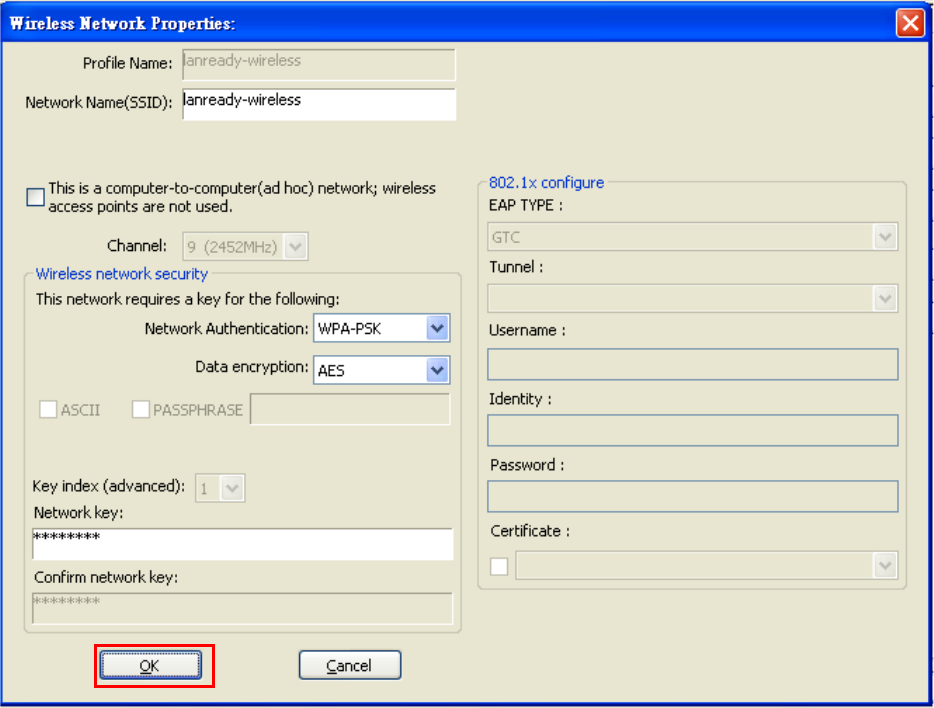Tick the Certificate checkbox
Image resolution: width=934 pixels, height=708 pixels.
point(499,566)
